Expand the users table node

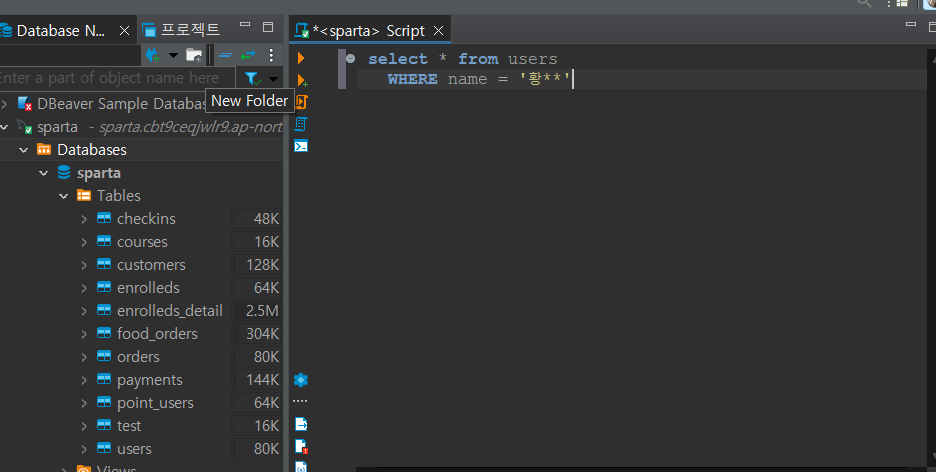[x=84, y=449]
